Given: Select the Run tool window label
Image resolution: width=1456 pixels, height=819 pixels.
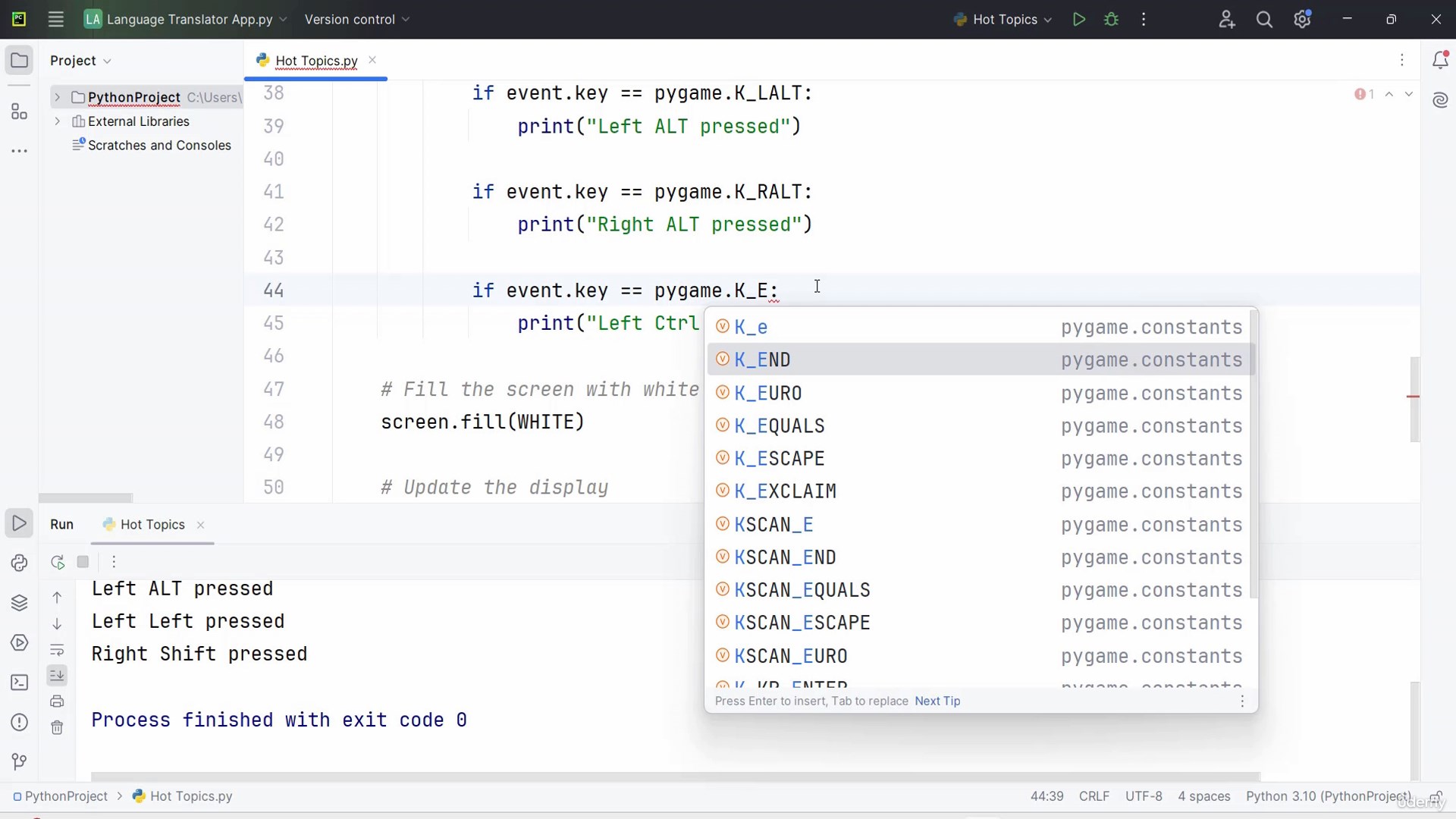Looking at the screenshot, I should click(61, 524).
